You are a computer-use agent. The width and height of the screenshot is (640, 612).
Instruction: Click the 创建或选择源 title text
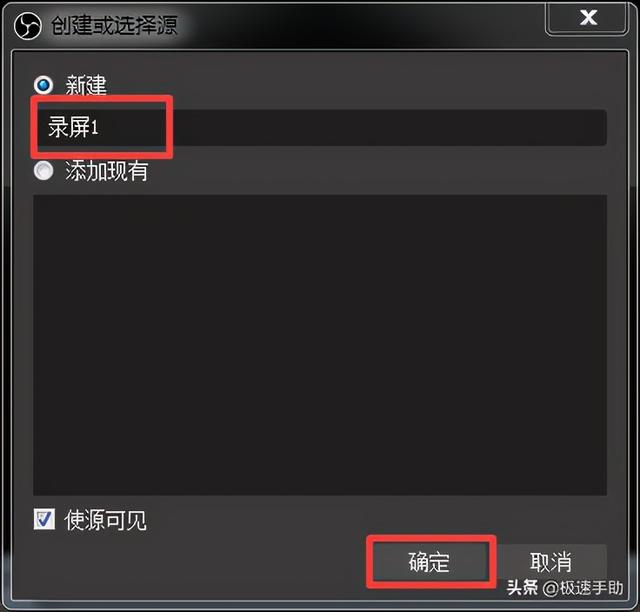(x=114, y=25)
